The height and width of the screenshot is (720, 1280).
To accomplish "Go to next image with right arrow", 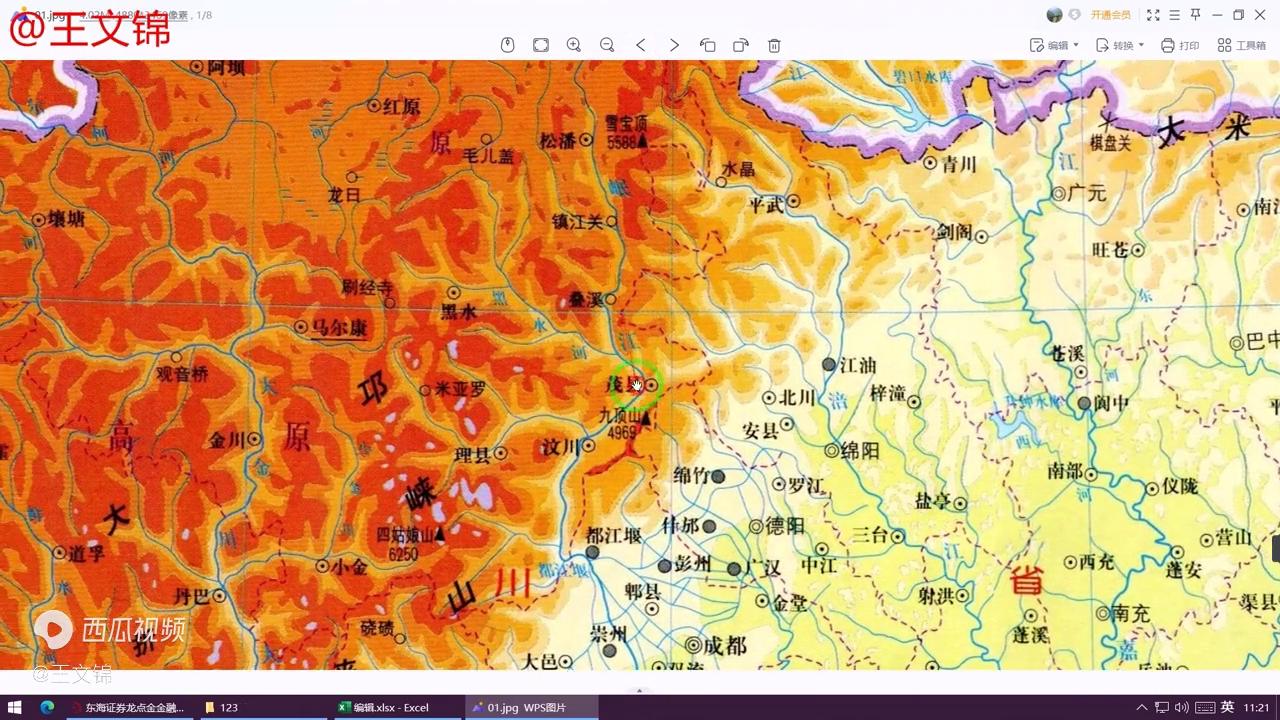I will click(674, 45).
